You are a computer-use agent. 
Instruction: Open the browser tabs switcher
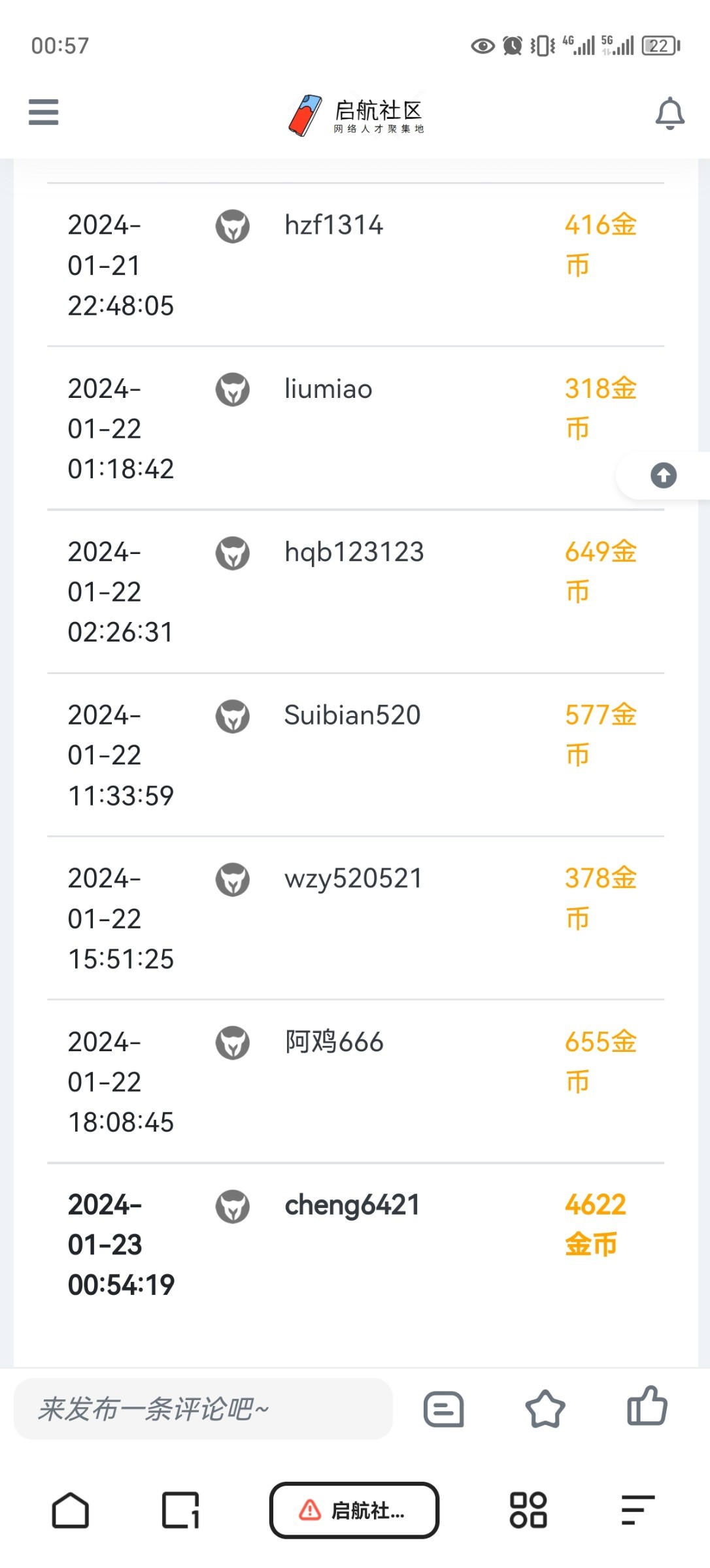[x=180, y=1511]
